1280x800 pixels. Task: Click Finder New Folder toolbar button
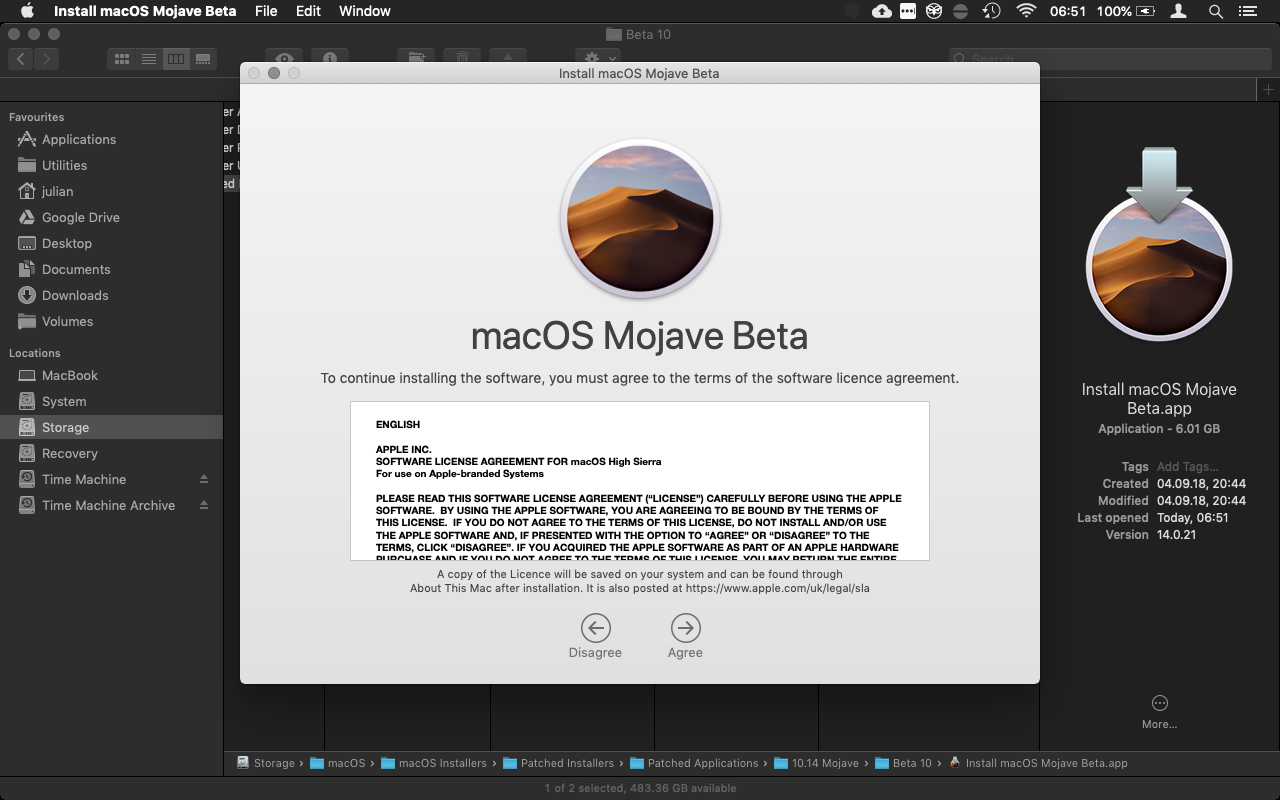tap(416, 59)
